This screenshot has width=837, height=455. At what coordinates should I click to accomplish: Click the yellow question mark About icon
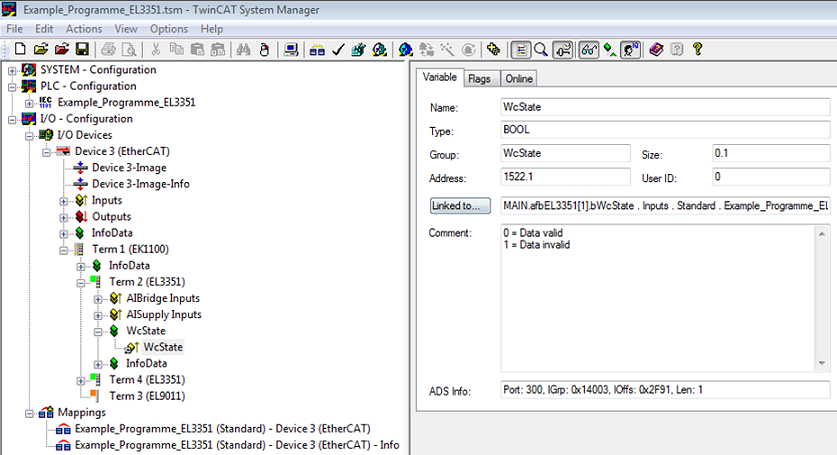(x=697, y=50)
